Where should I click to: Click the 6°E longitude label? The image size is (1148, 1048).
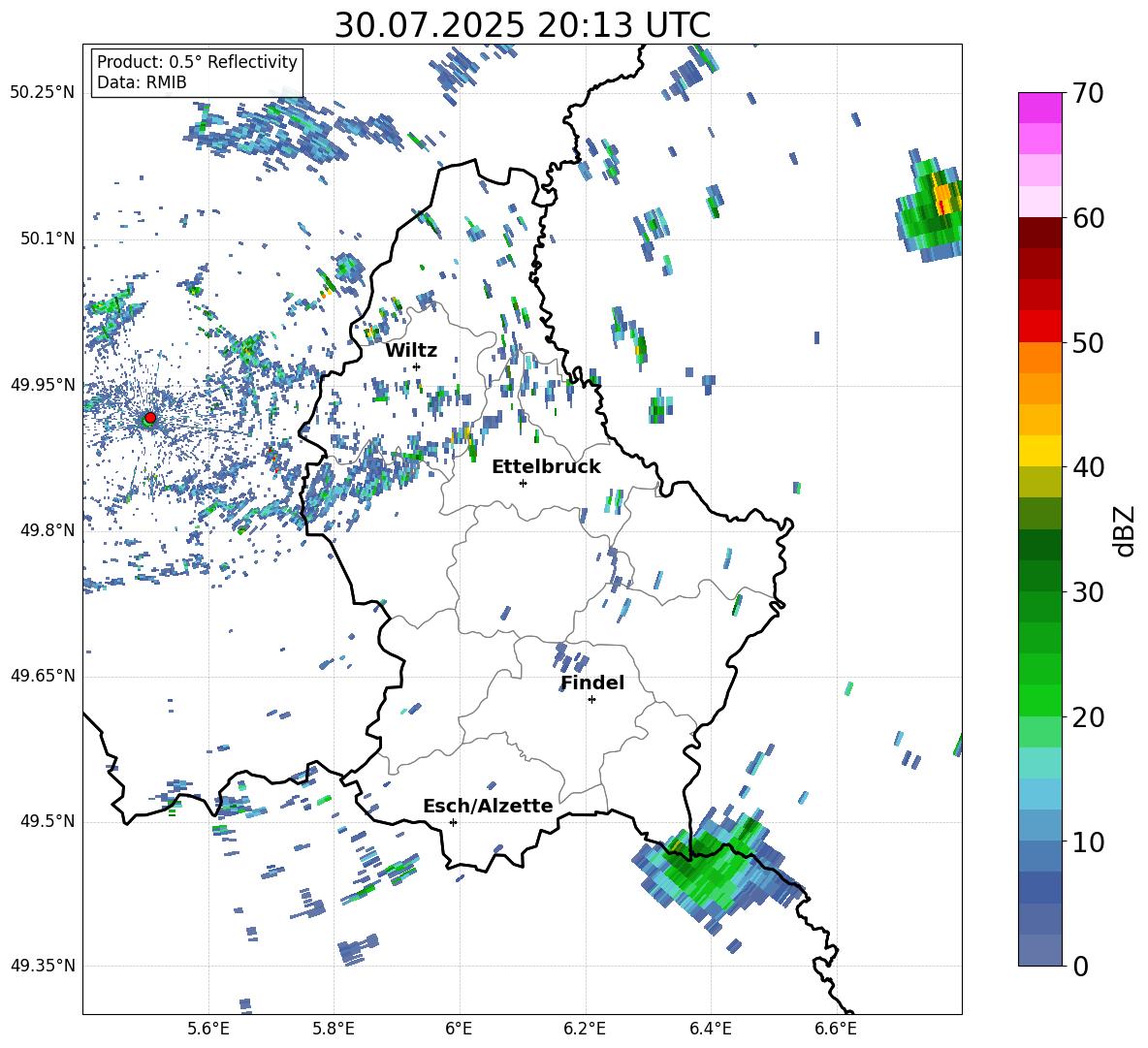pos(459,1029)
